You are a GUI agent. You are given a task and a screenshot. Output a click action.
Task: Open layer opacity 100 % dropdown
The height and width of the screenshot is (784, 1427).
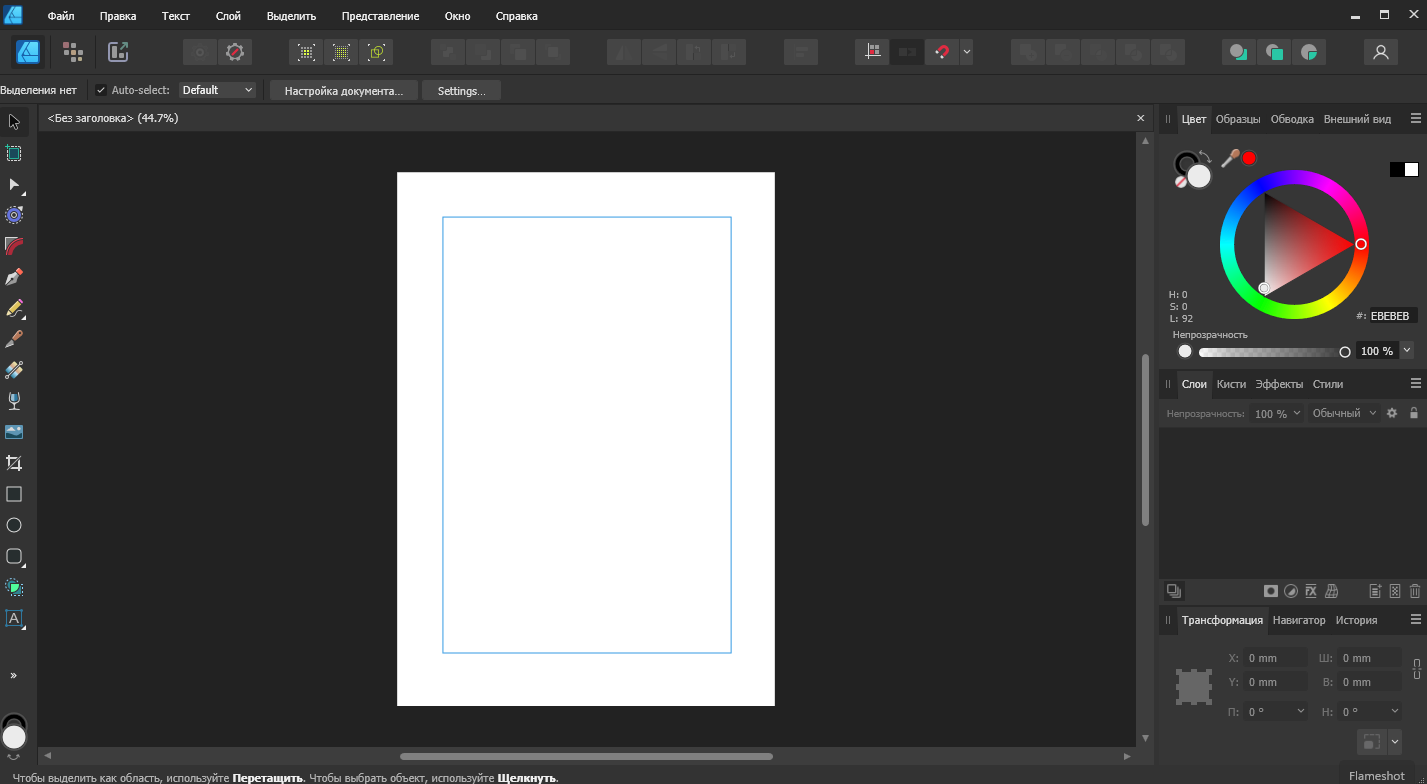click(x=1277, y=413)
